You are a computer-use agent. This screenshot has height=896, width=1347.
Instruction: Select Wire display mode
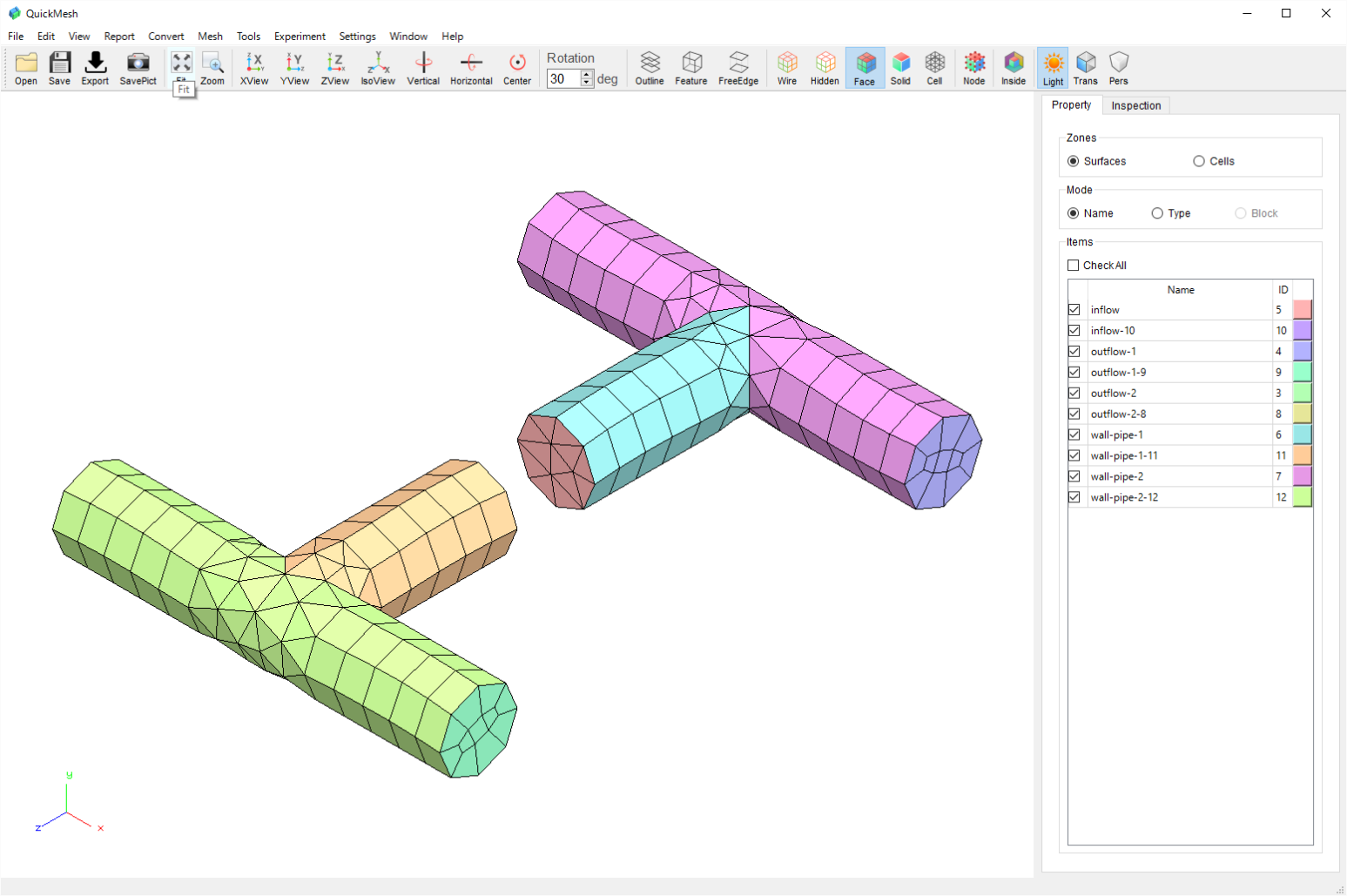click(x=787, y=68)
